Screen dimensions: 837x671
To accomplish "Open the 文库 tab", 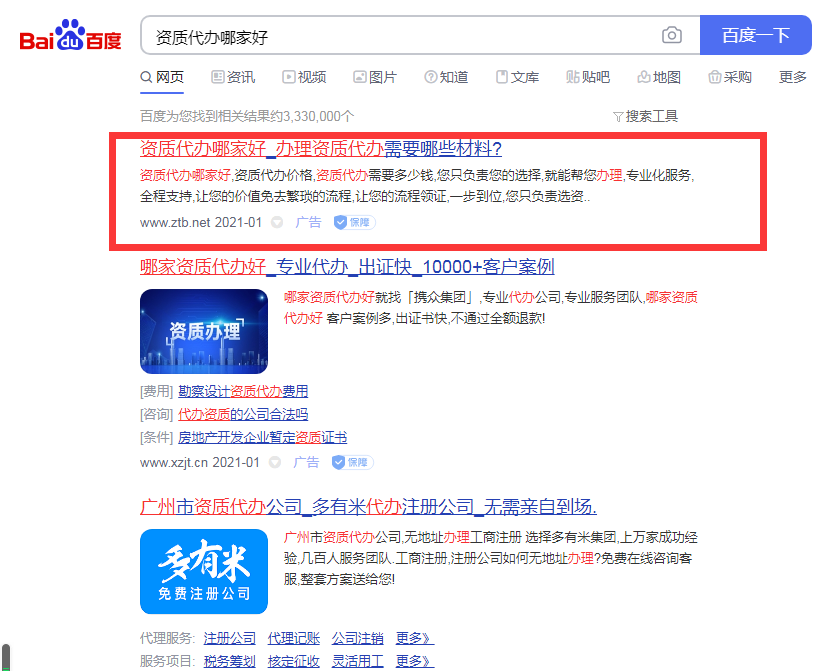I will pos(517,77).
